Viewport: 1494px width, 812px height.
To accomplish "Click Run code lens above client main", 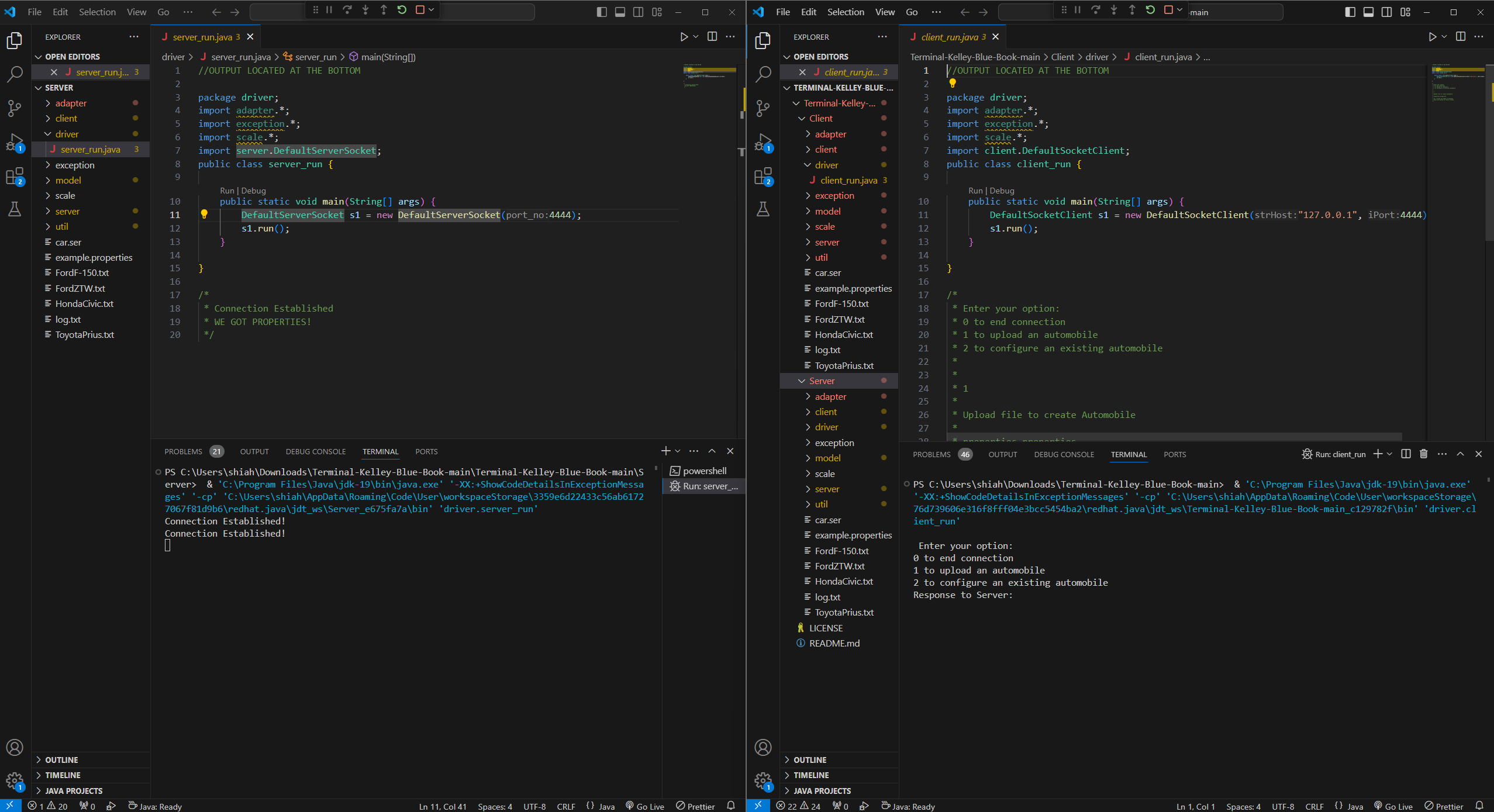I will click(975, 191).
